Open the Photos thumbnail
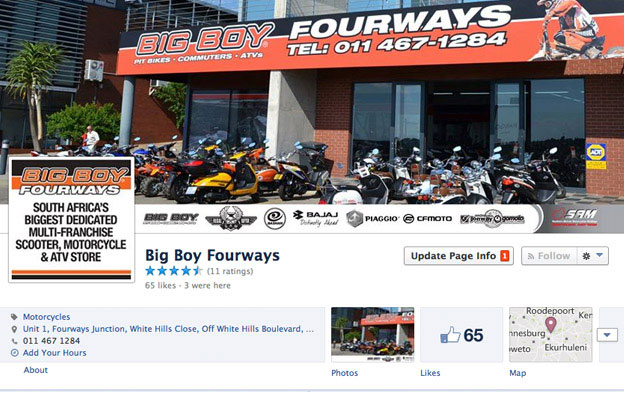Viewport: 624px width, 400px height. click(372, 334)
